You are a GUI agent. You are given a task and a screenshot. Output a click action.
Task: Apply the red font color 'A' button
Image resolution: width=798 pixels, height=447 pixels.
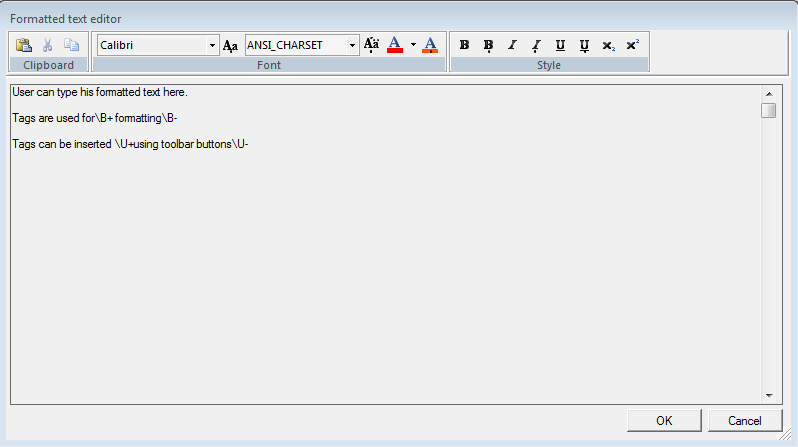click(394, 45)
